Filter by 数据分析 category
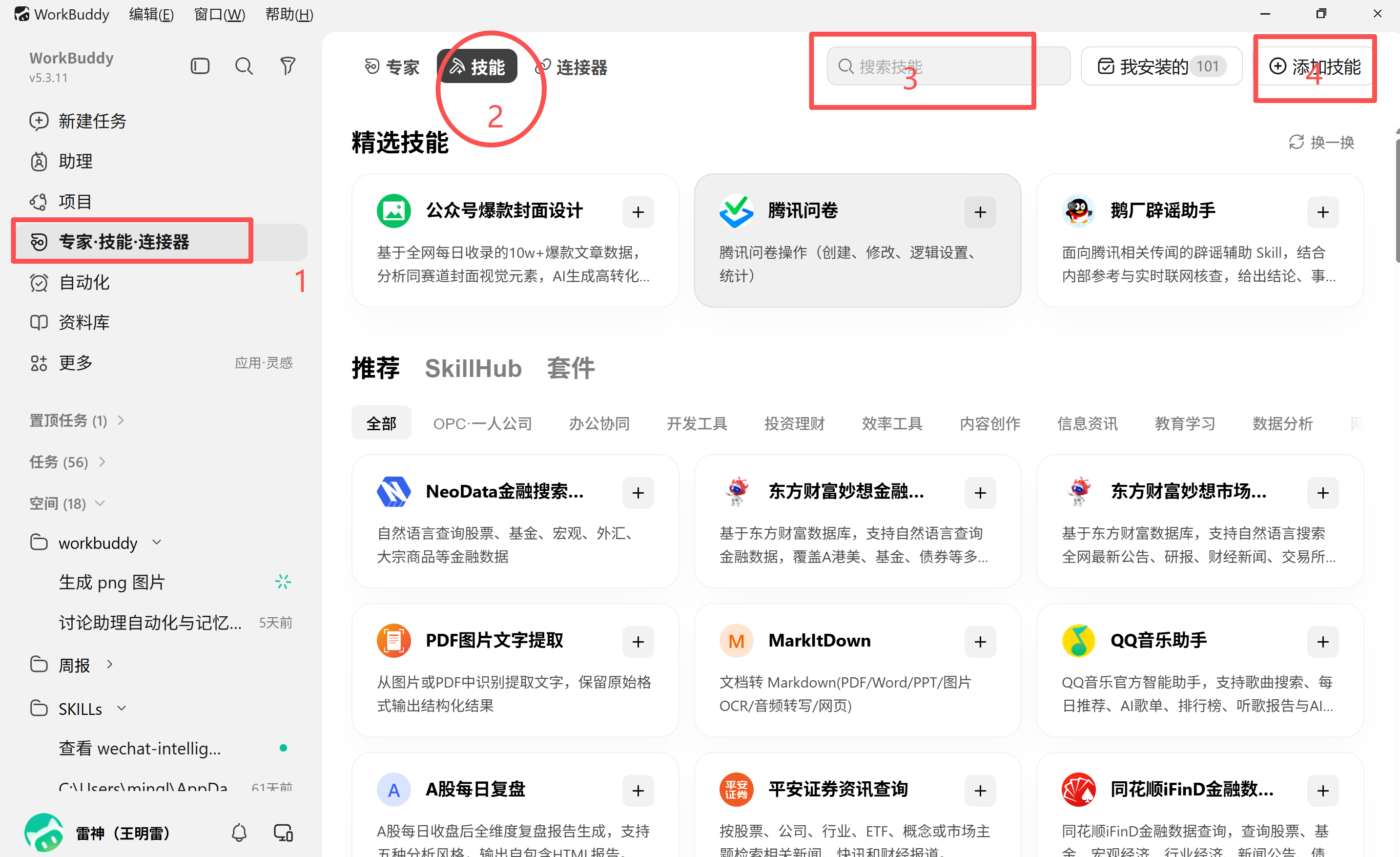The width and height of the screenshot is (1400, 857). (x=1283, y=423)
